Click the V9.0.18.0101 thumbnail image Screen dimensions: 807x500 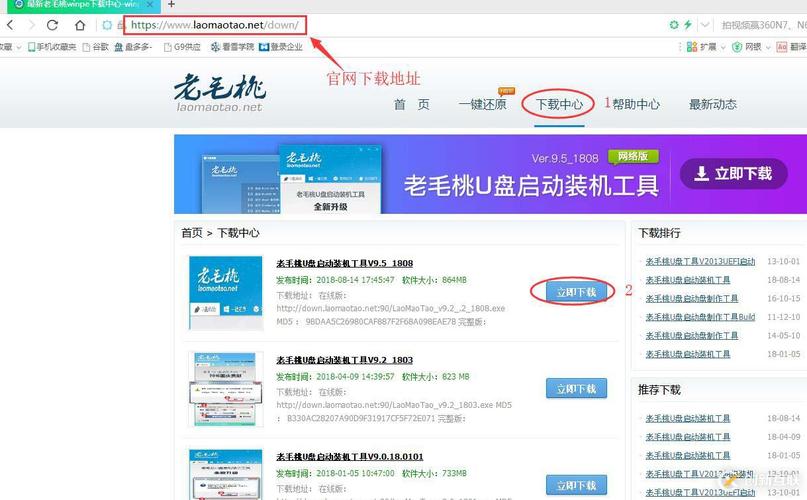point(225,474)
